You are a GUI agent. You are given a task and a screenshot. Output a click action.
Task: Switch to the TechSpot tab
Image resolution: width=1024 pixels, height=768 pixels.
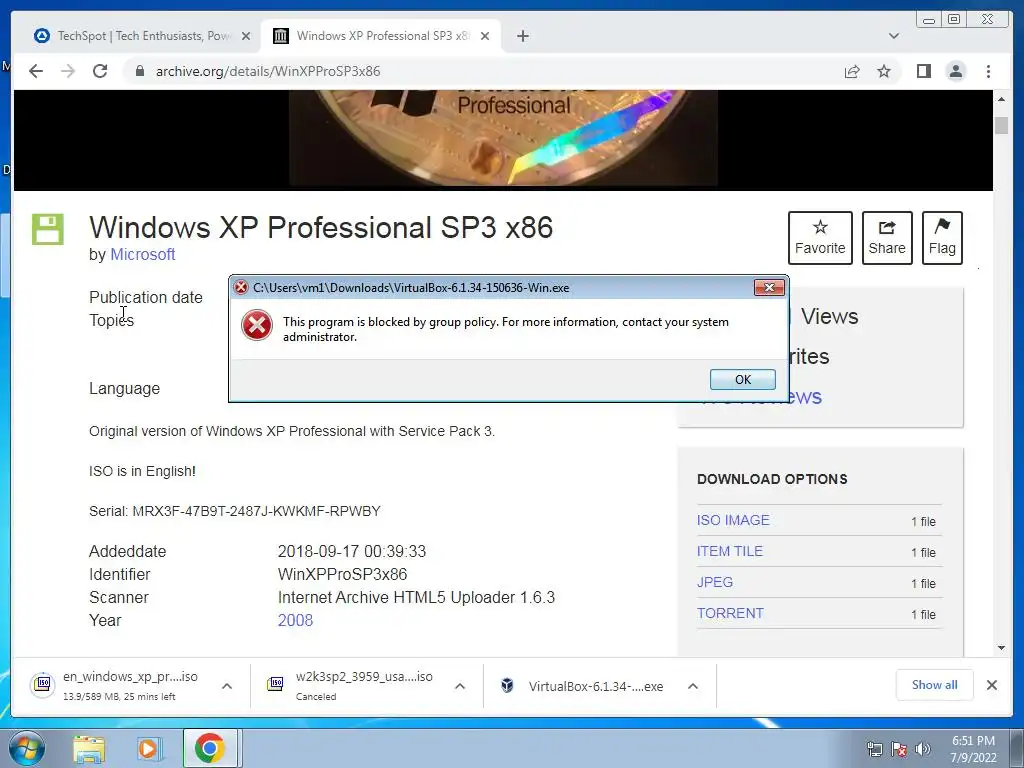point(140,36)
